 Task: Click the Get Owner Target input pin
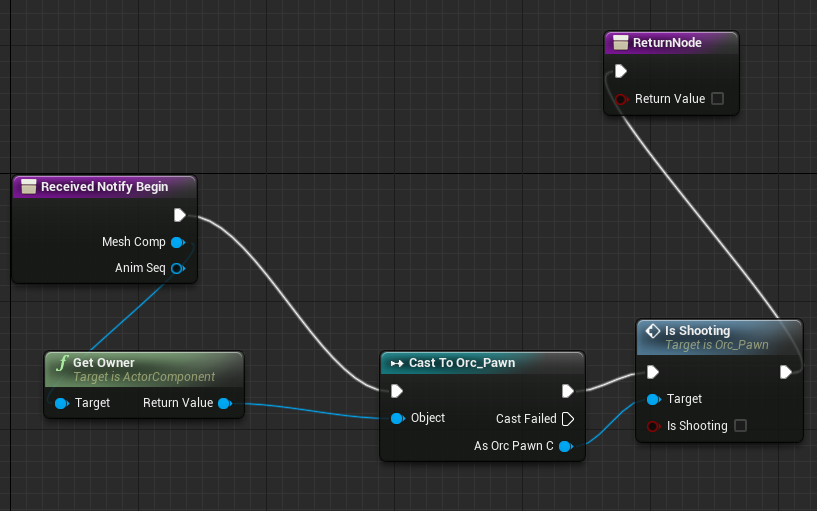click(x=61, y=403)
